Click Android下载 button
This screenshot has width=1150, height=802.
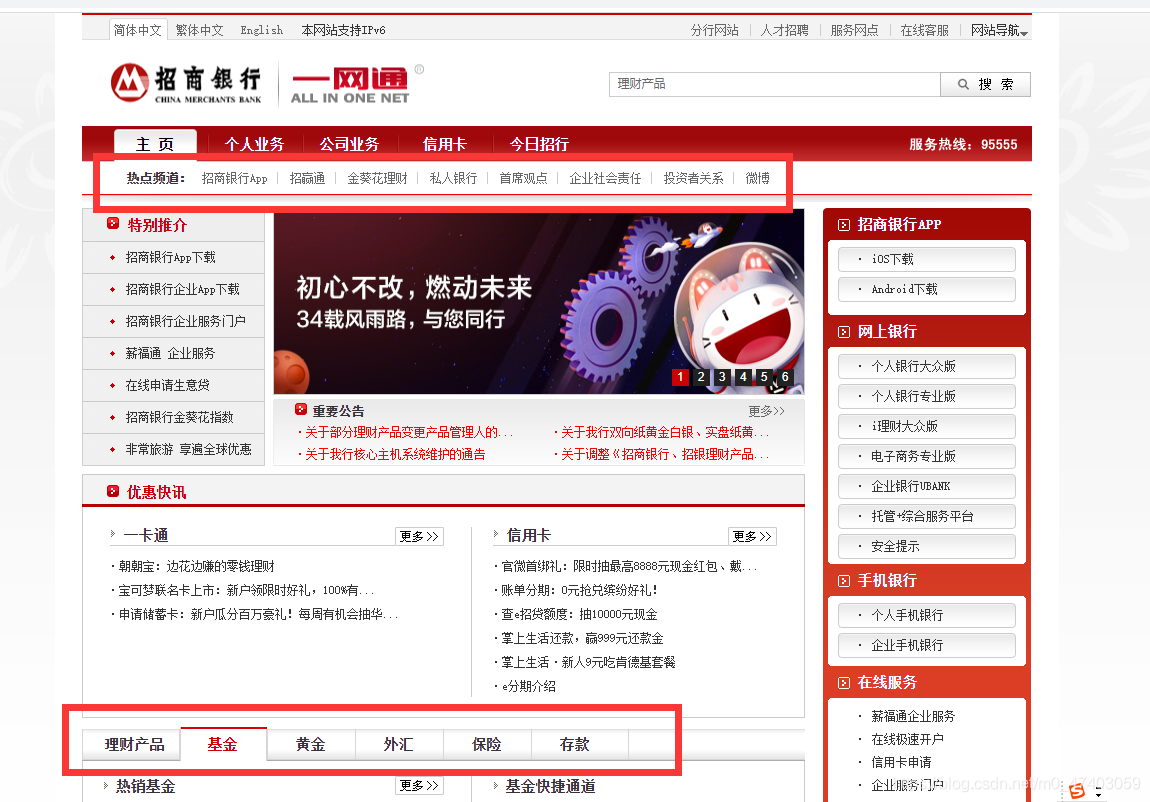pyautogui.click(x=927, y=289)
